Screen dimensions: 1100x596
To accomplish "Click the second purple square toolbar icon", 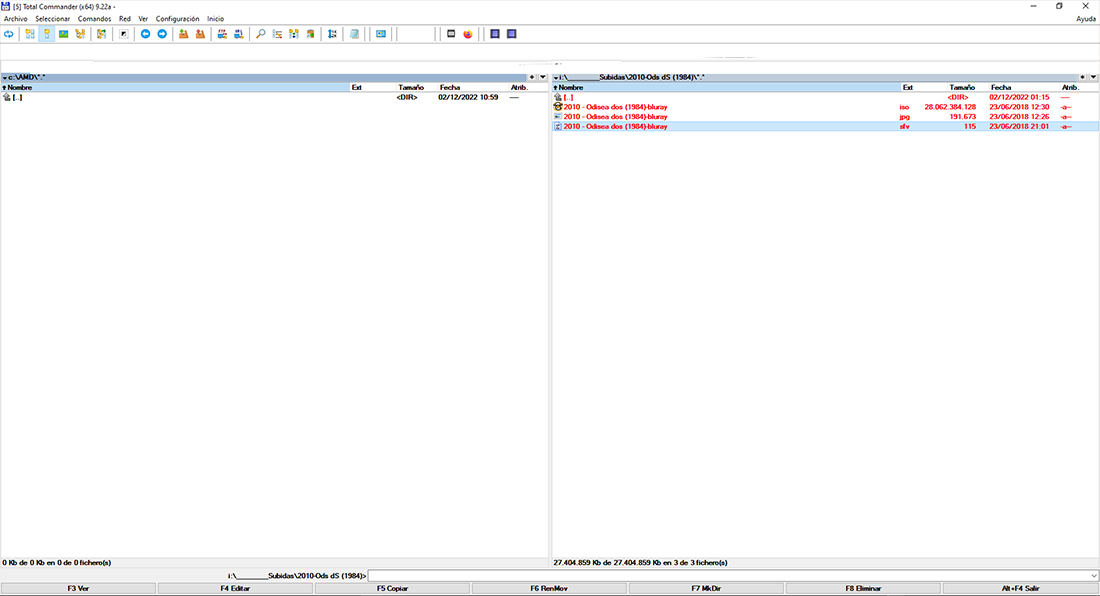I will coord(511,34).
